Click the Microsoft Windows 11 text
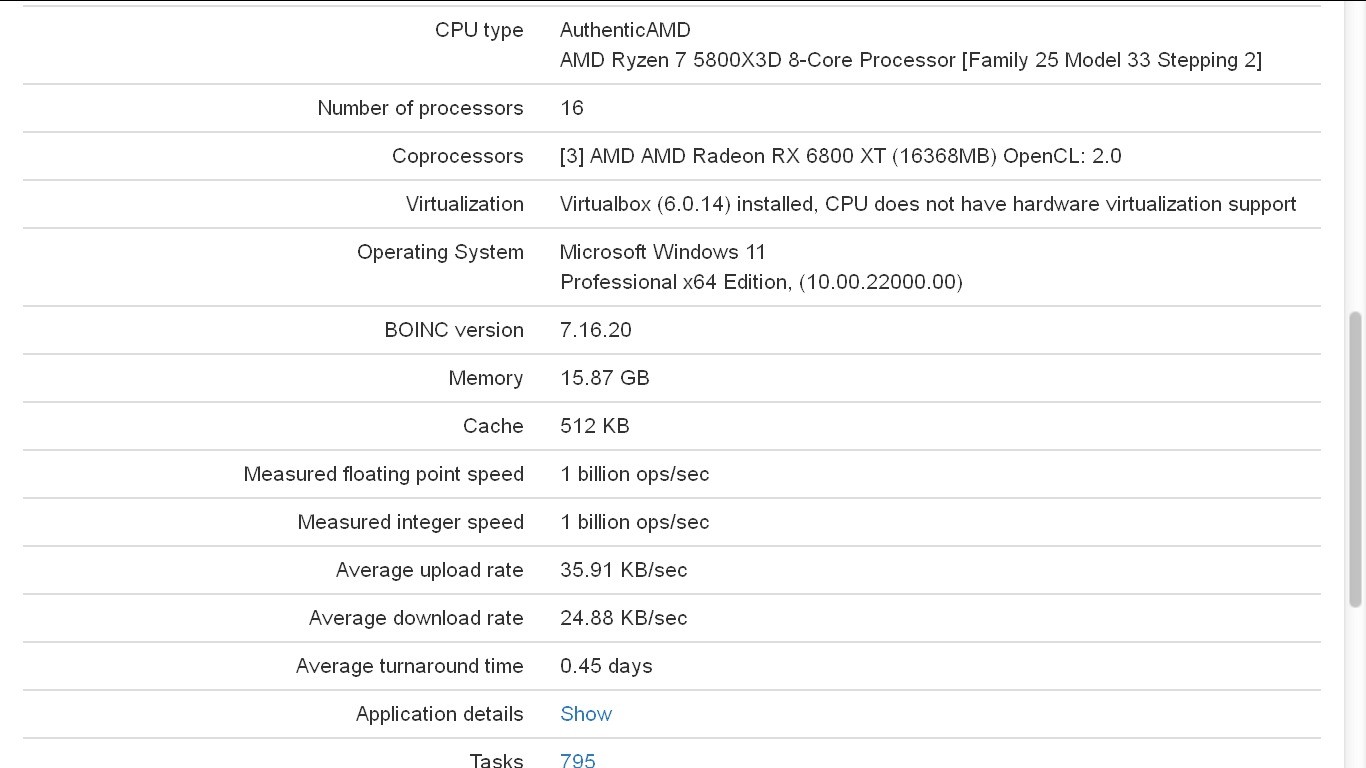The image size is (1366, 768). (662, 252)
